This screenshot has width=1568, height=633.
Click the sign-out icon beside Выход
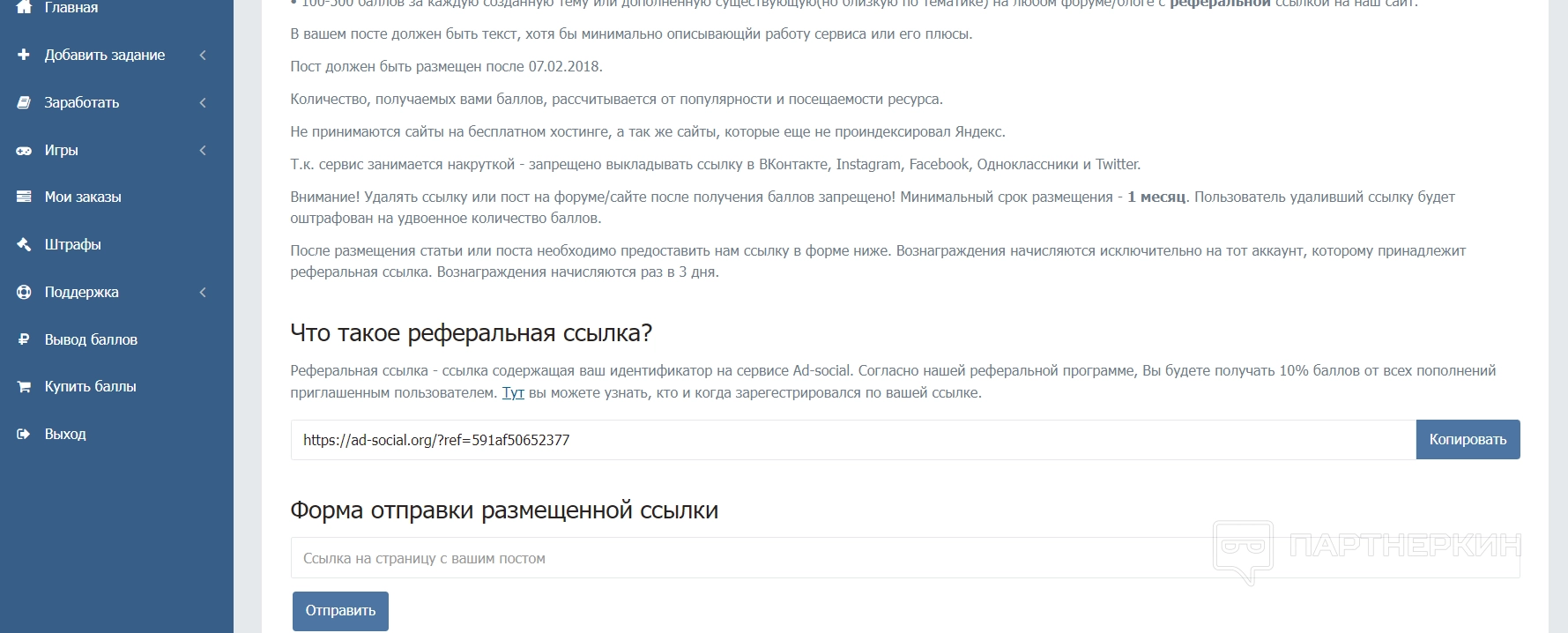pyautogui.click(x=24, y=434)
